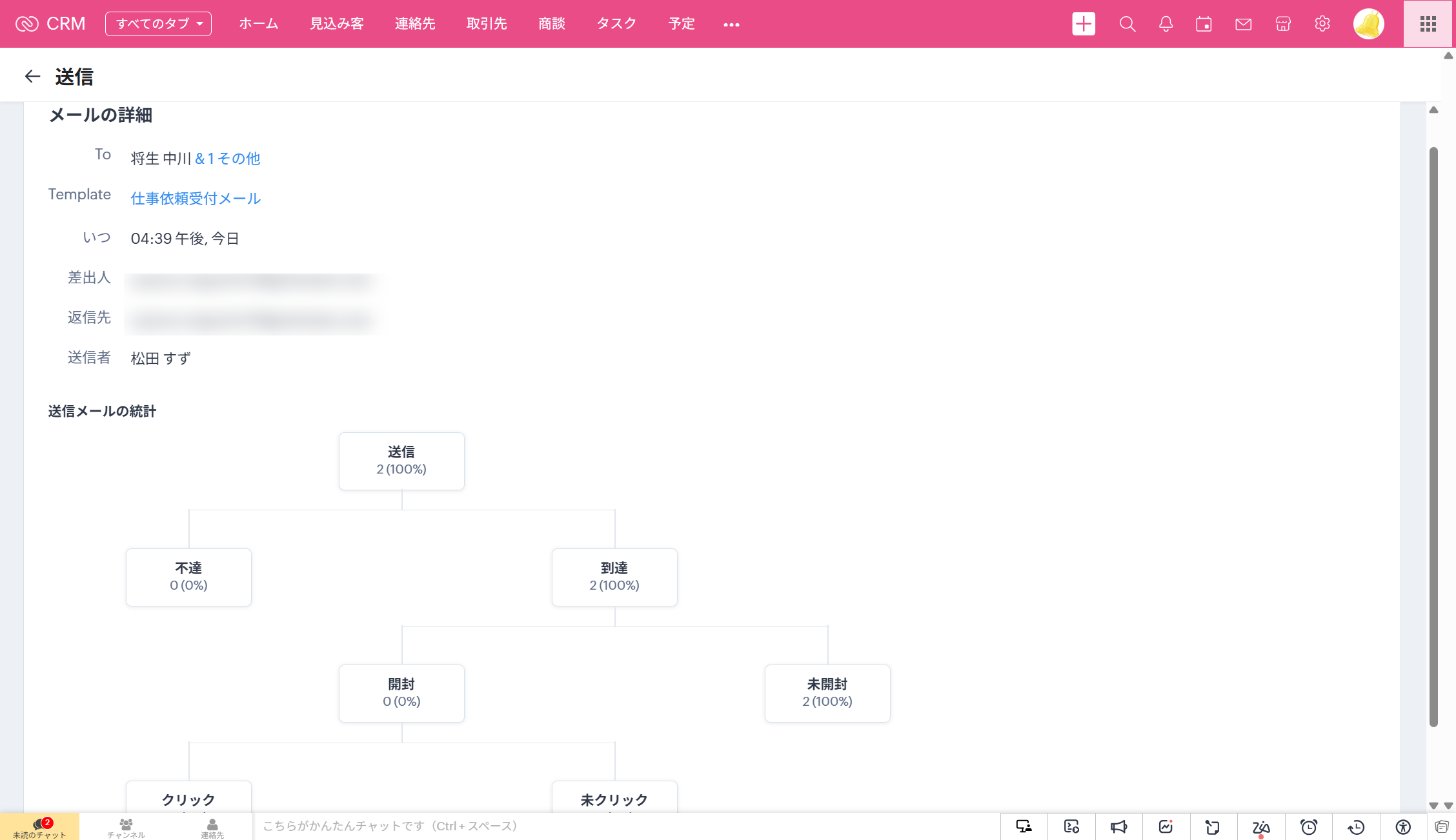Open the 仕事依頼受付メール template link
The width and height of the screenshot is (1456, 840).
196,198
